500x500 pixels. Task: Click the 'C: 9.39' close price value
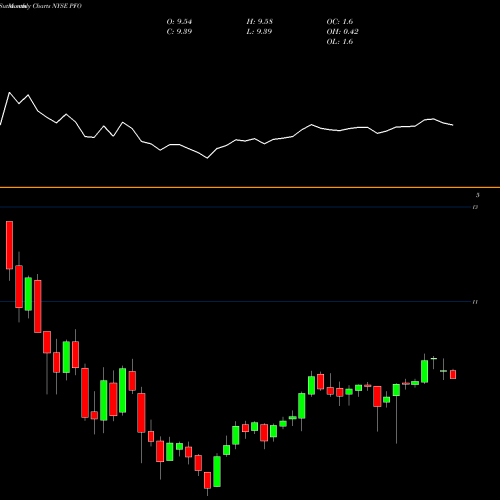point(179,32)
